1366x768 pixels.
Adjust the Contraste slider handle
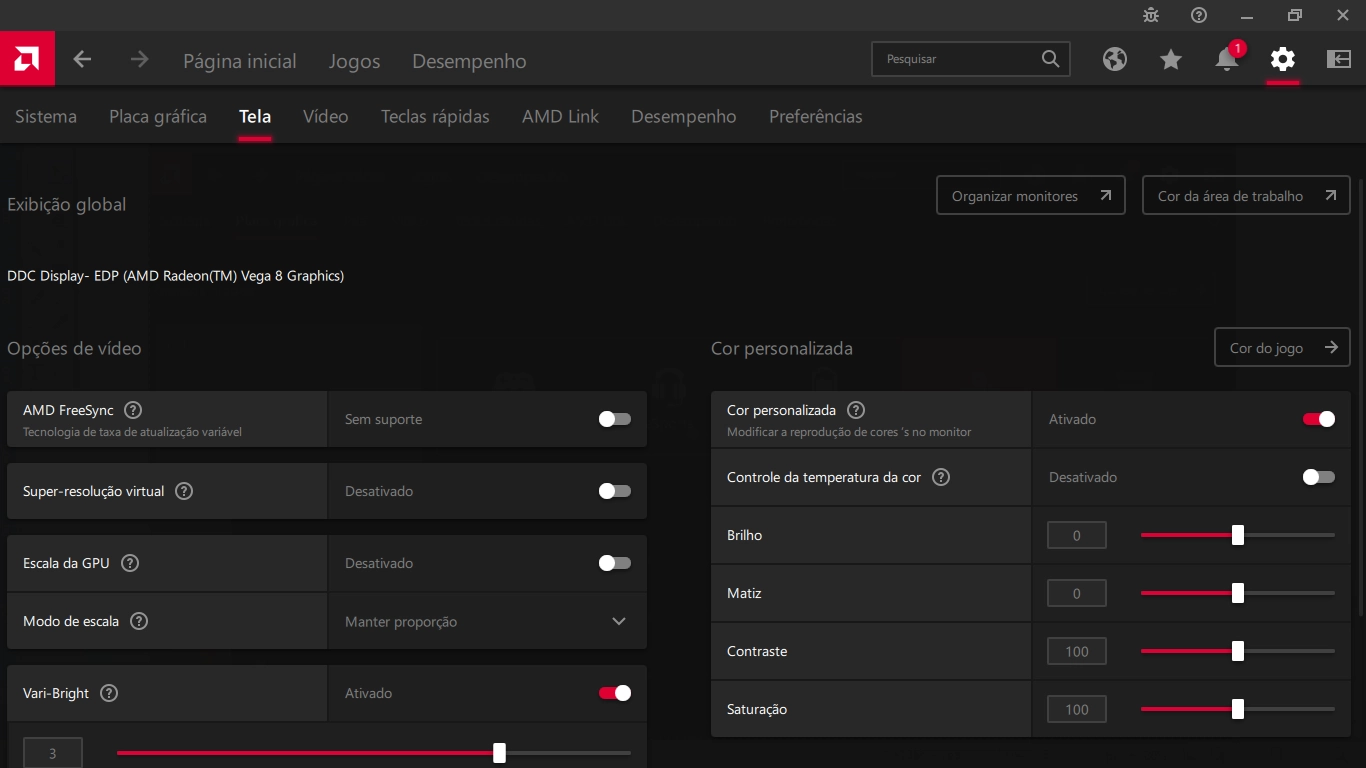pyautogui.click(x=1238, y=651)
